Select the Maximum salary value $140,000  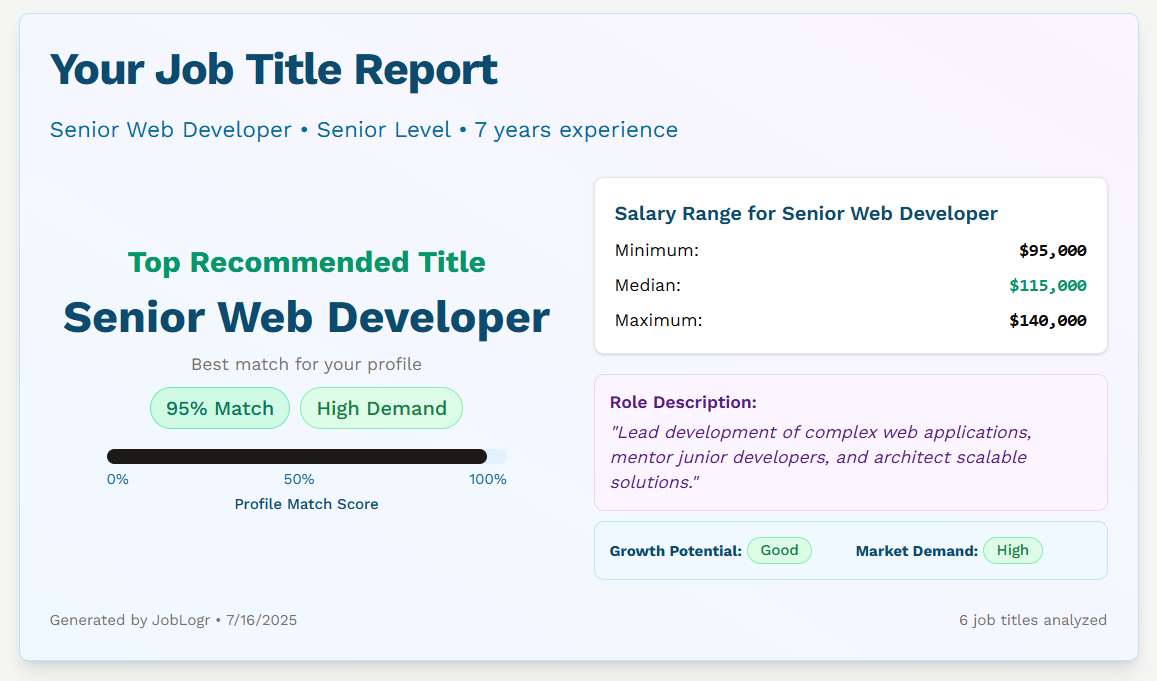click(1046, 320)
